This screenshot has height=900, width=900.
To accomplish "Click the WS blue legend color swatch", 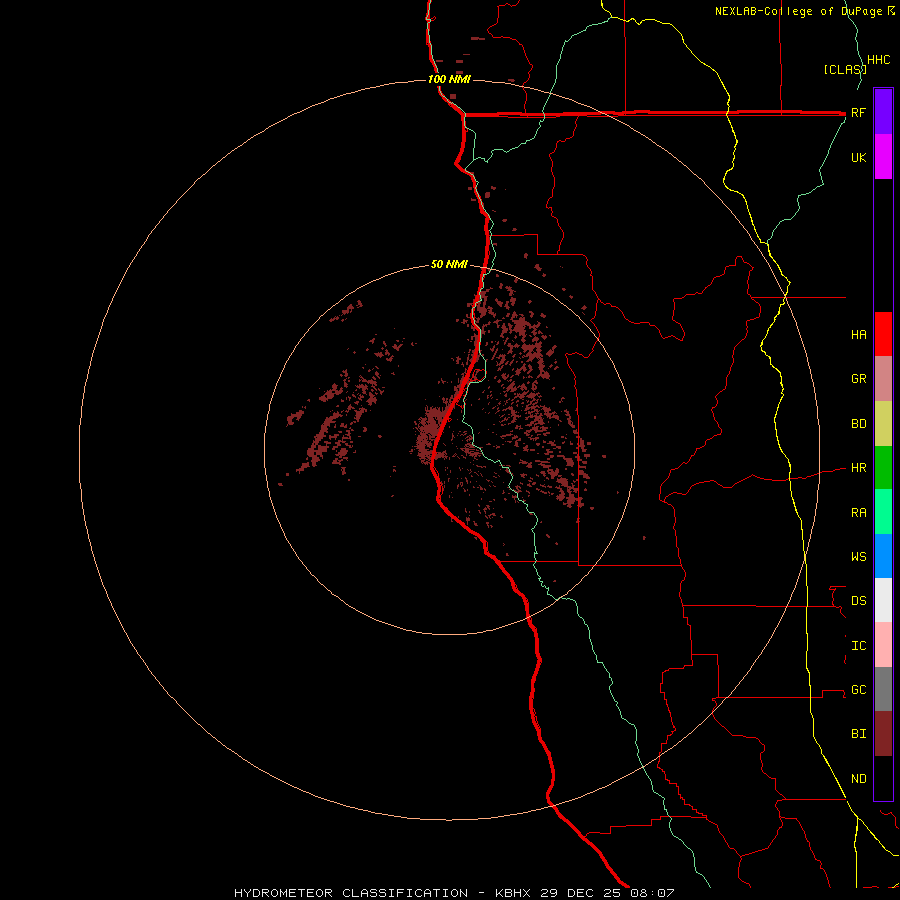I will (x=883, y=556).
